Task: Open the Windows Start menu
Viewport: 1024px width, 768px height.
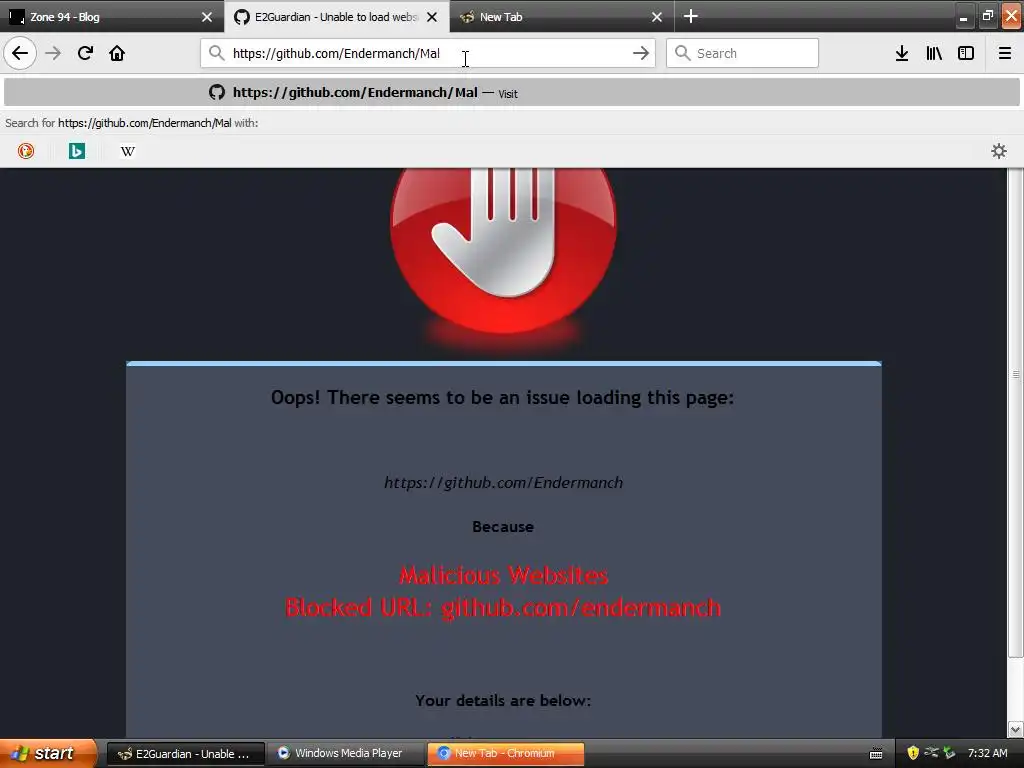Action: 48,754
